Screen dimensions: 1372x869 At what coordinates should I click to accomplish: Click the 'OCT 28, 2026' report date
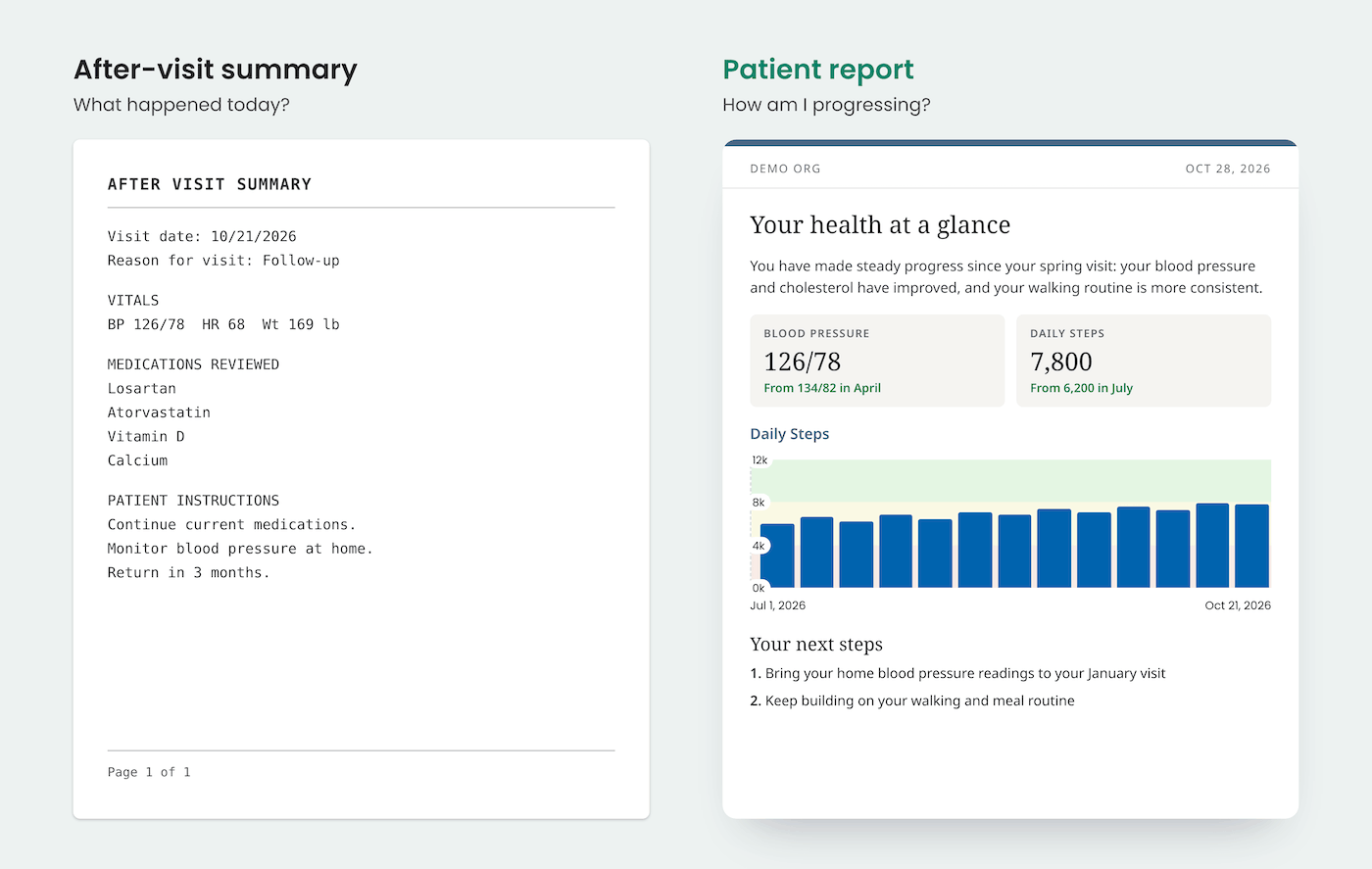click(x=1228, y=169)
